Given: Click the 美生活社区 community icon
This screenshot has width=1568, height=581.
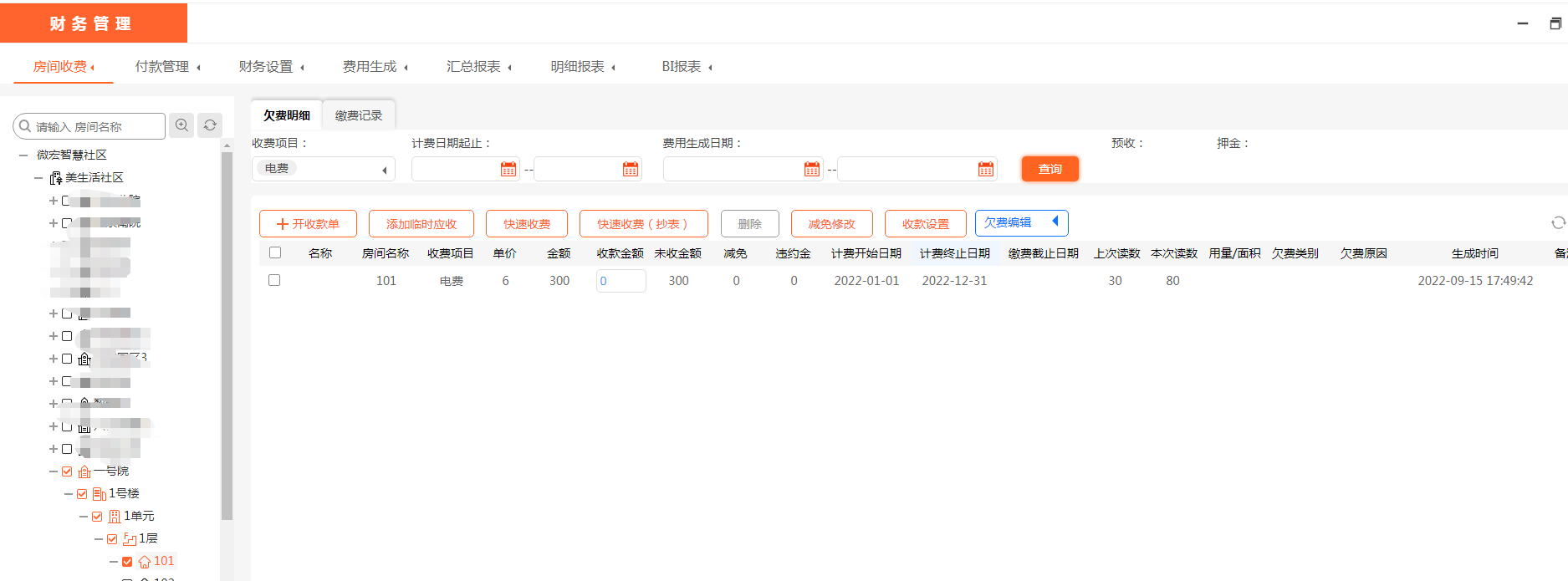Looking at the screenshot, I should [x=56, y=178].
